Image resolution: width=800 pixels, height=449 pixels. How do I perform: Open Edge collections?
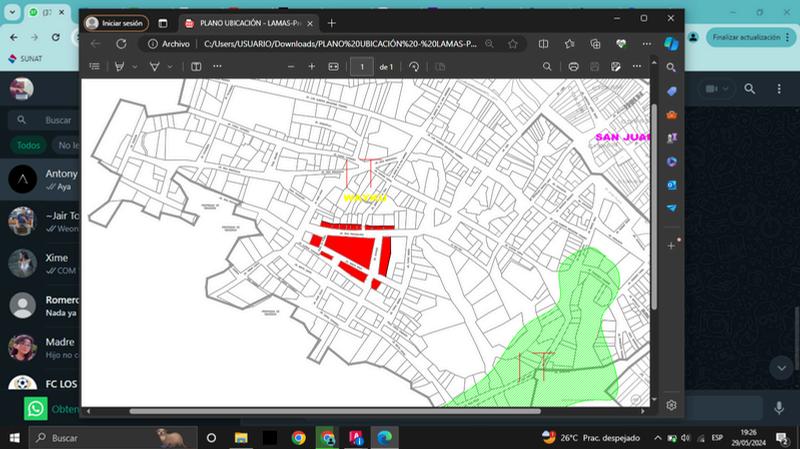coord(595,44)
